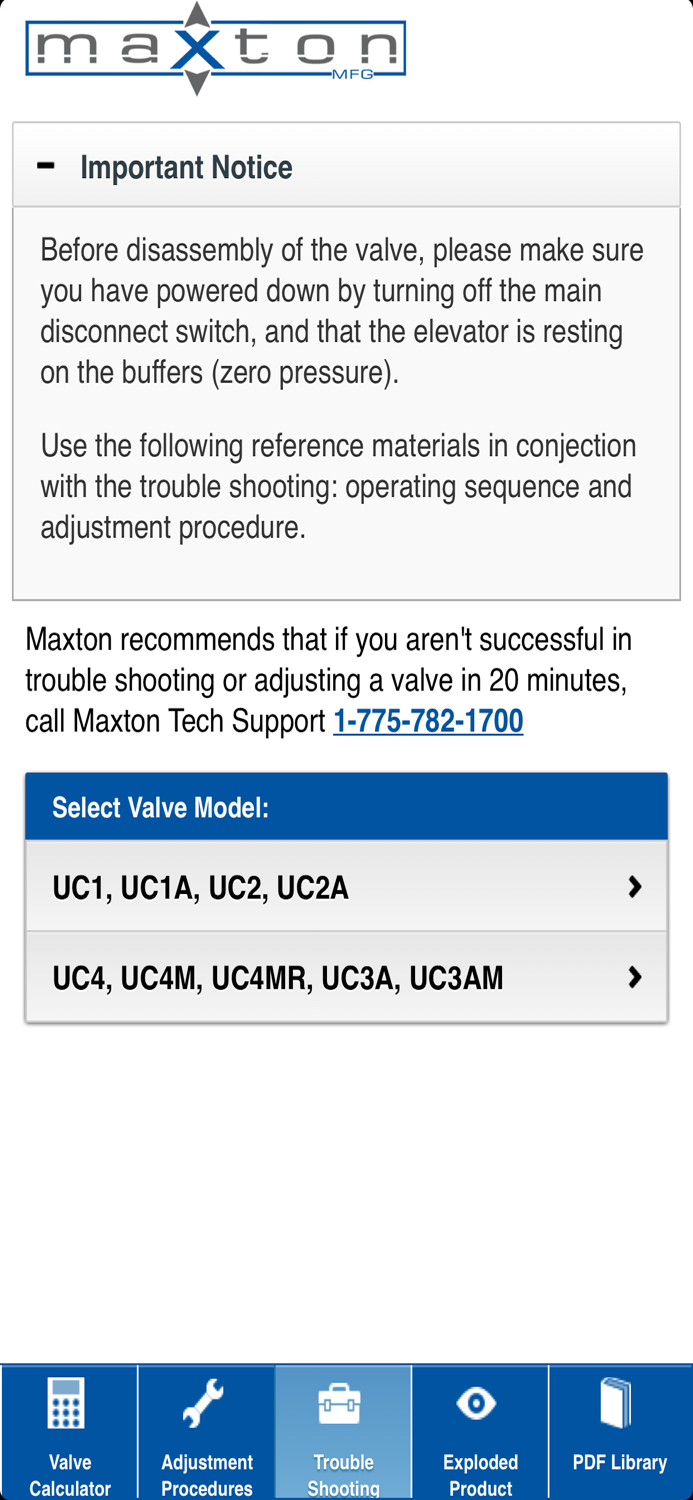Click the highlighted Trouble Shooting nav item
This screenshot has width=693, height=1500.
coord(343,1430)
